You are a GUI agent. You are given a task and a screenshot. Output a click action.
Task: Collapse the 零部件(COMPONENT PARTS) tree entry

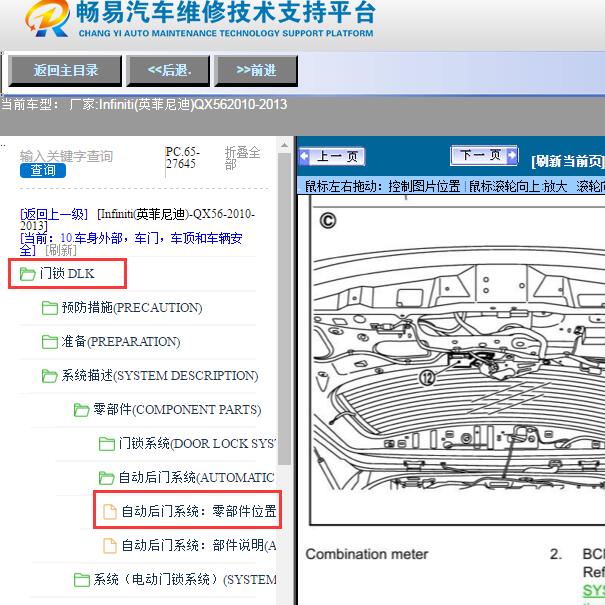coord(177,409)
